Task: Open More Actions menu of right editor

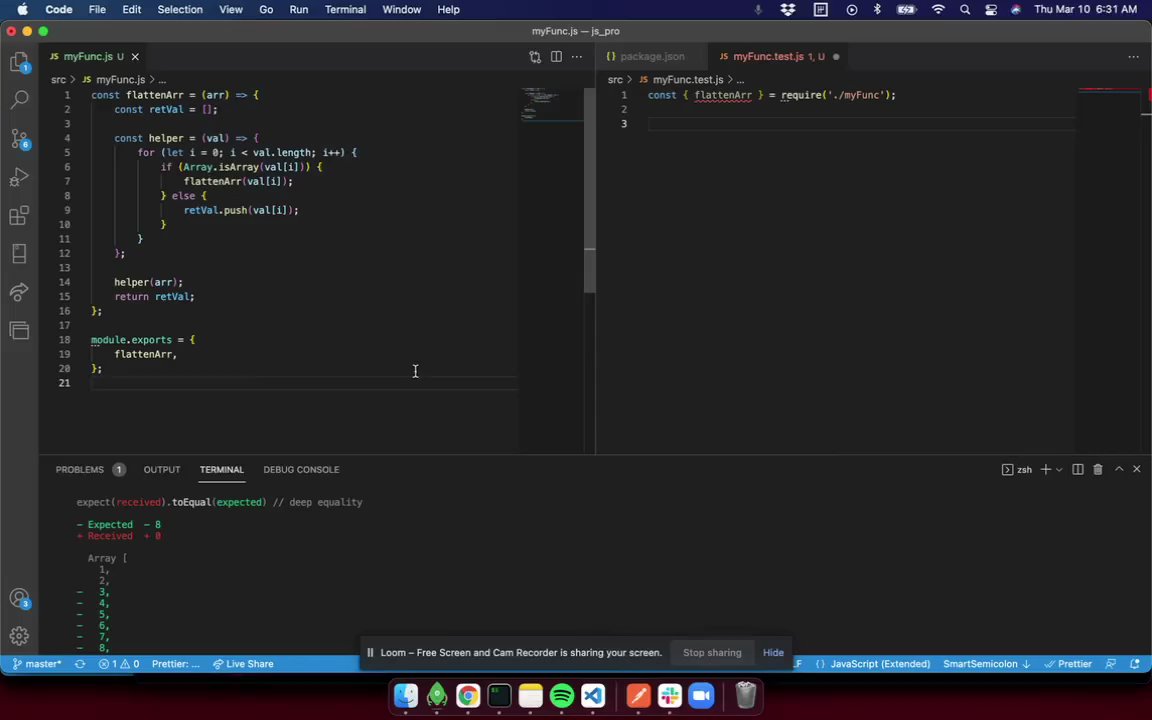Action: [x=1134, y=57]
